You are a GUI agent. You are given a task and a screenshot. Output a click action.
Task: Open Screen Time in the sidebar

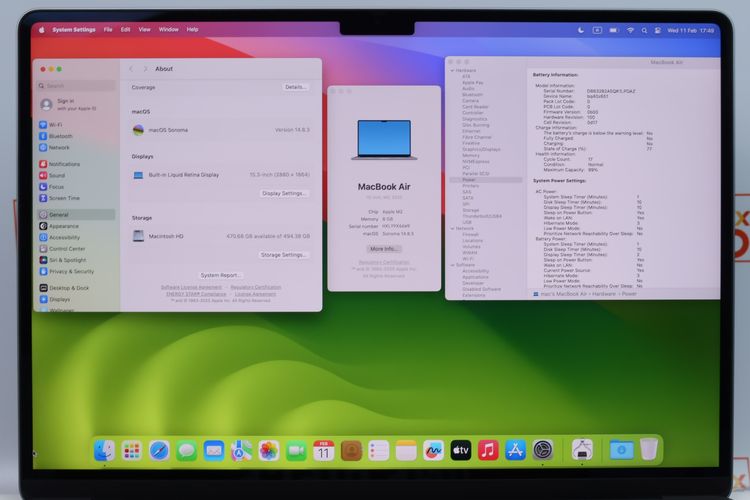59,198
